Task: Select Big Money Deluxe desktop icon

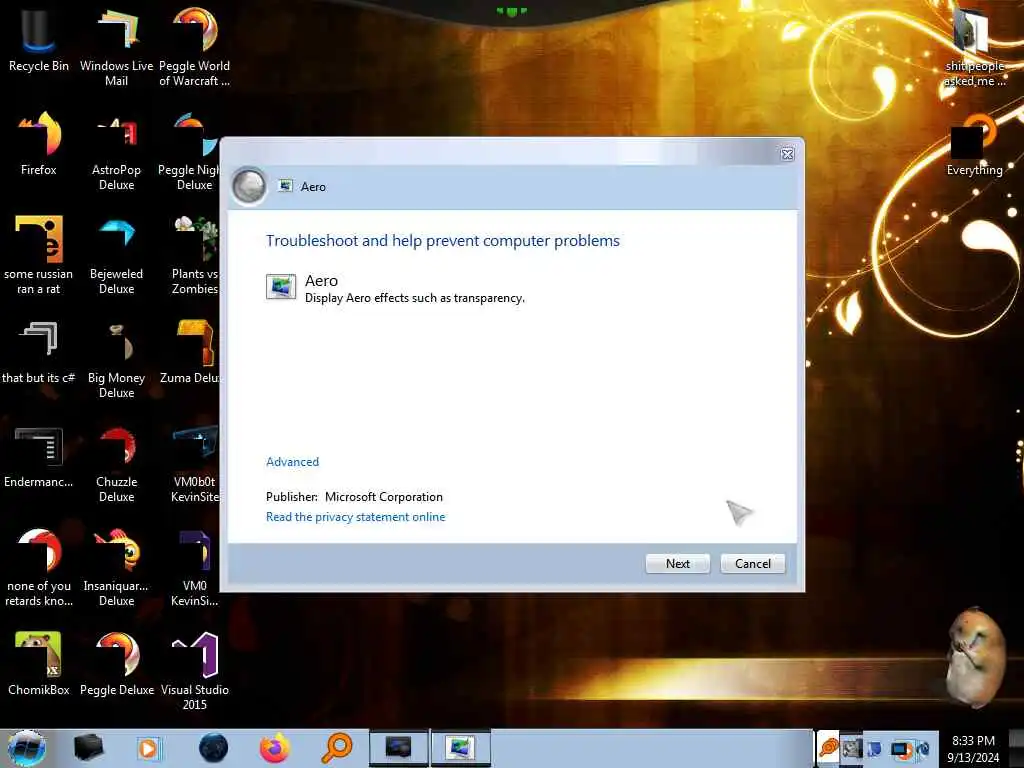Action: [x=116, y=359]
